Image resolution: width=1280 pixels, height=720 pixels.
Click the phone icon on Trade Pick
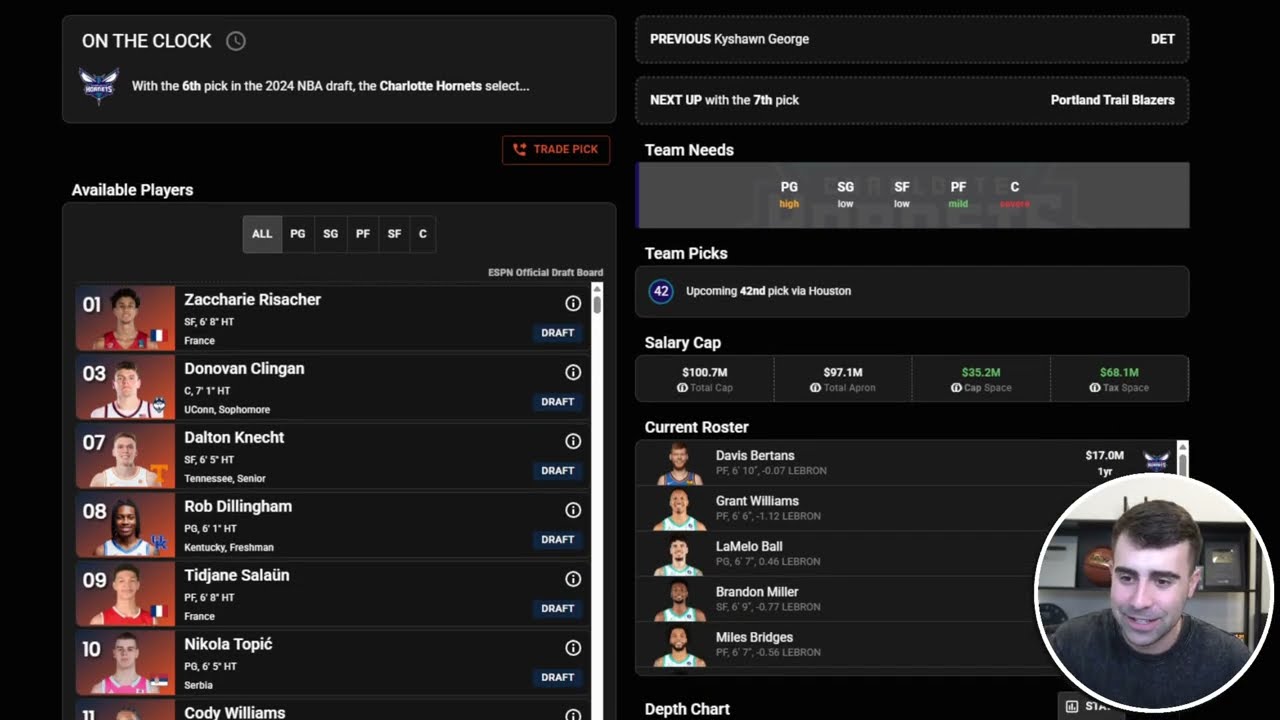tap(519, 149)
